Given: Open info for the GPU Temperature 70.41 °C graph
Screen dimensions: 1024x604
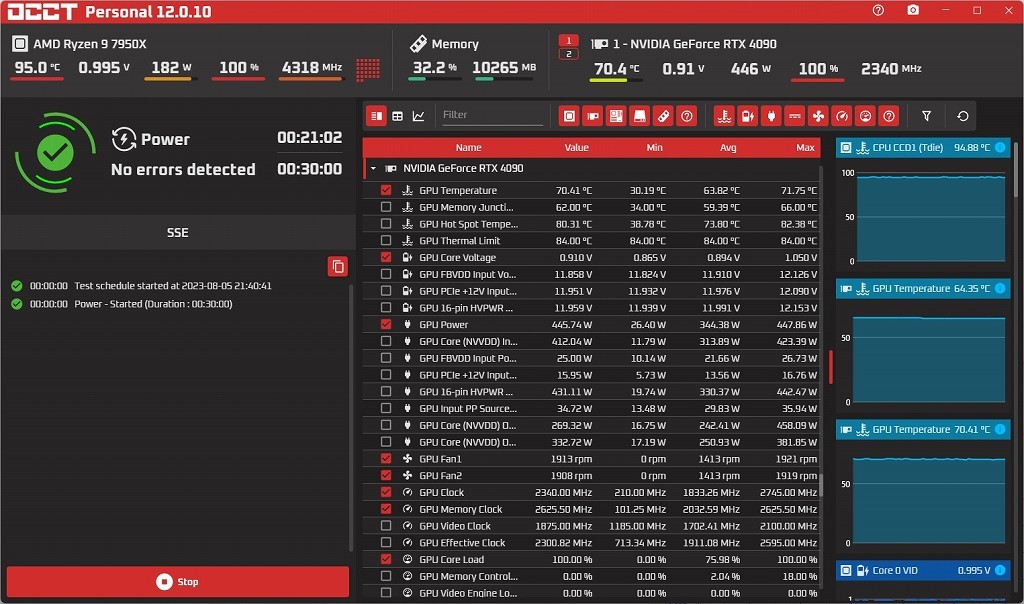Looking at the screenshot, I should tap(1000, 430).
